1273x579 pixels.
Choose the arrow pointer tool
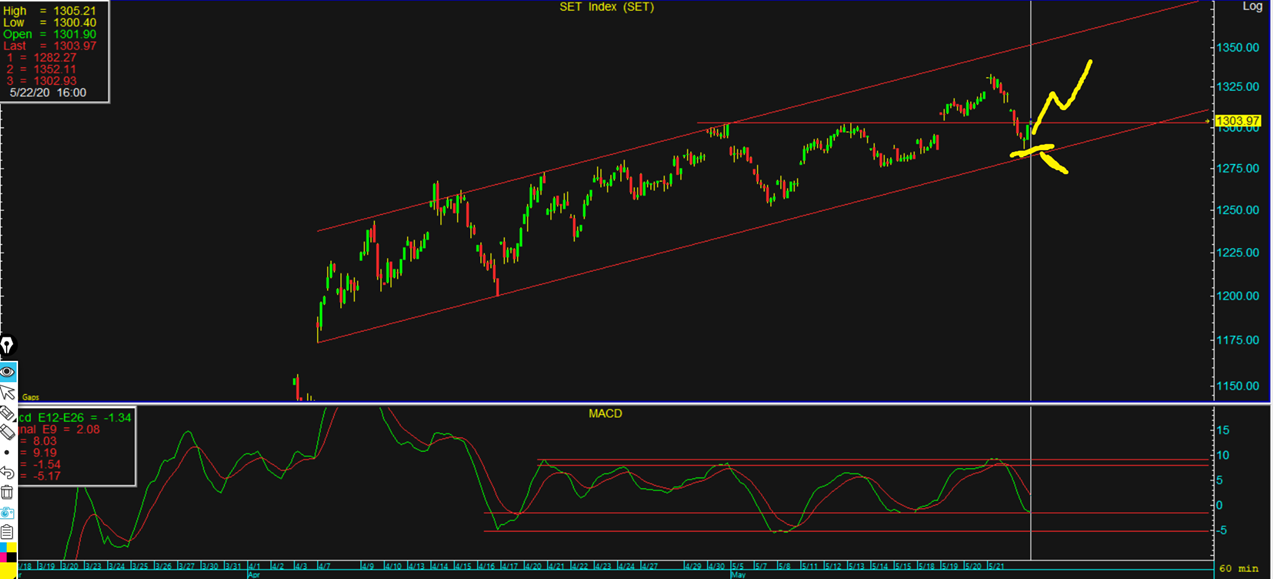click(7, 392)
